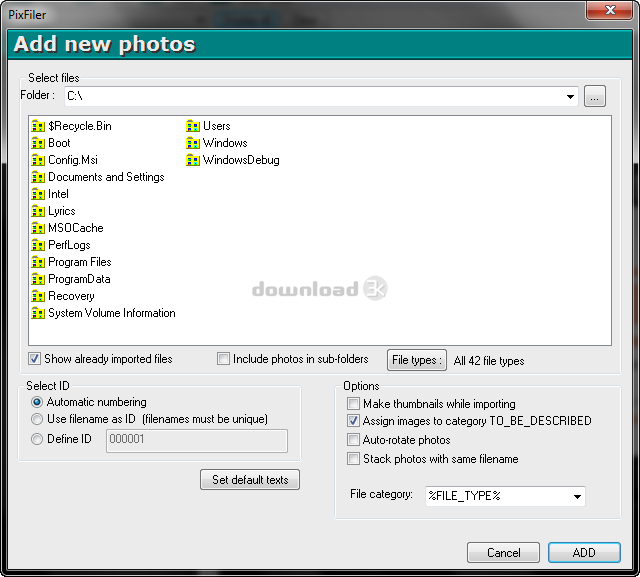Click the Program Files folder icon
Image resolution: width=640 pixels, height=577 pixels.
click(38, 262)
